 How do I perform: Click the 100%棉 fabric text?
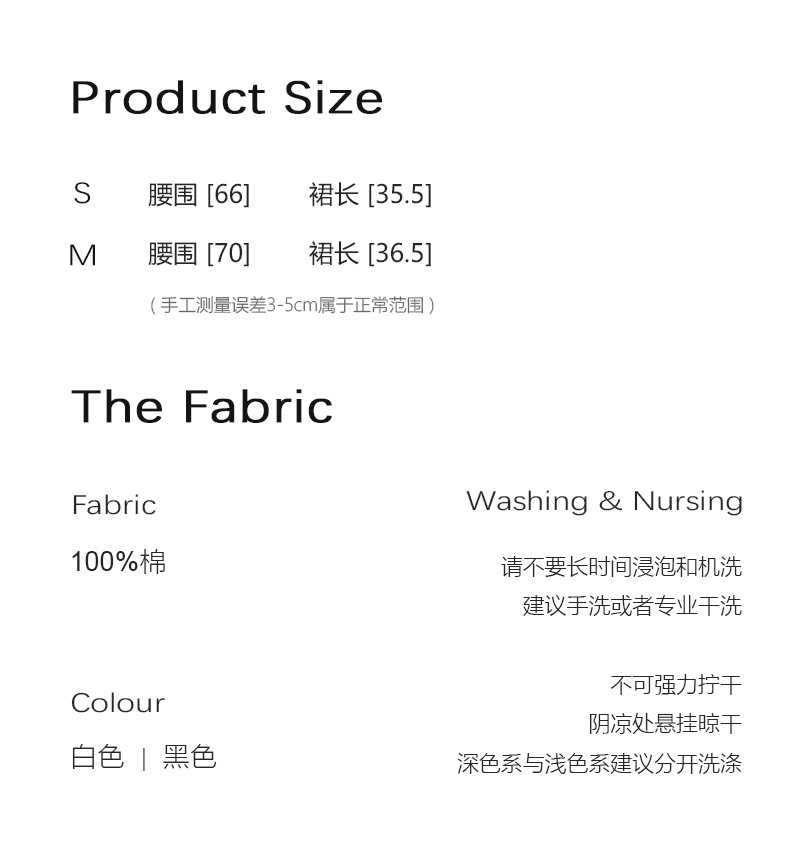coord(118,562)
